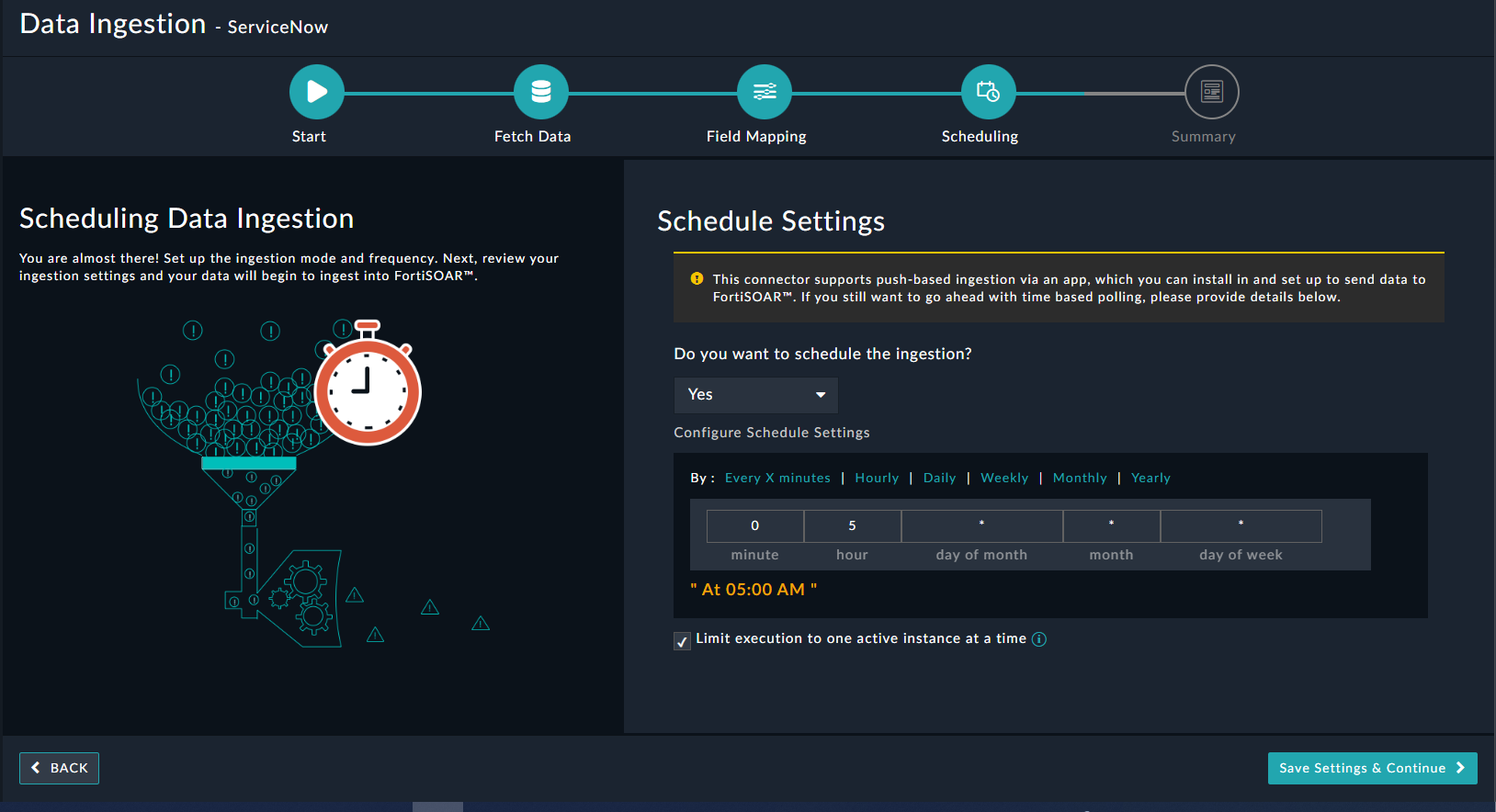Click the Scheduling calendar-clock icon
Image resolution: width=1496 pixels, height=812 pixels.
click(x=988, y=92)
